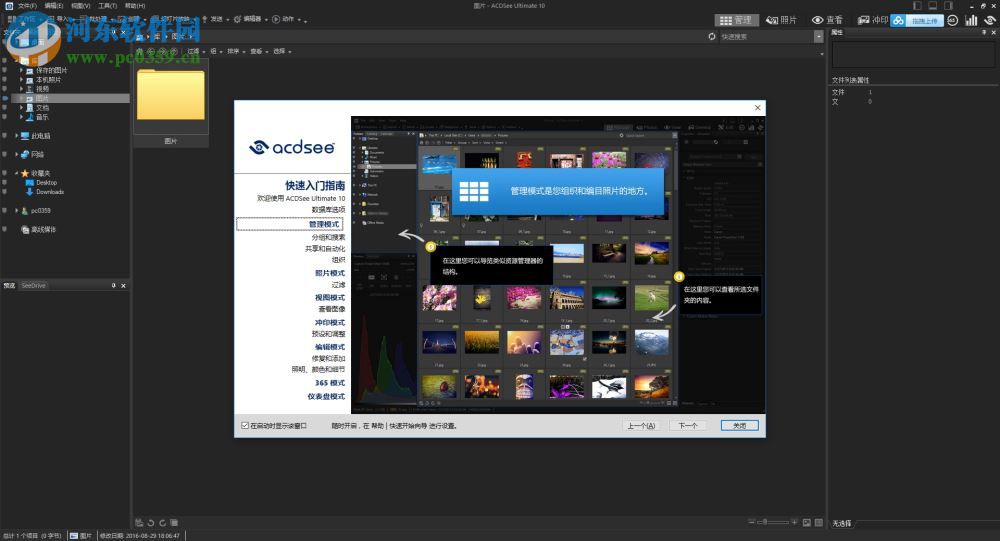Open the 组 Group dropdown
The width and height of the screenshot is (1000, 541).
click(x=216, y=51)
